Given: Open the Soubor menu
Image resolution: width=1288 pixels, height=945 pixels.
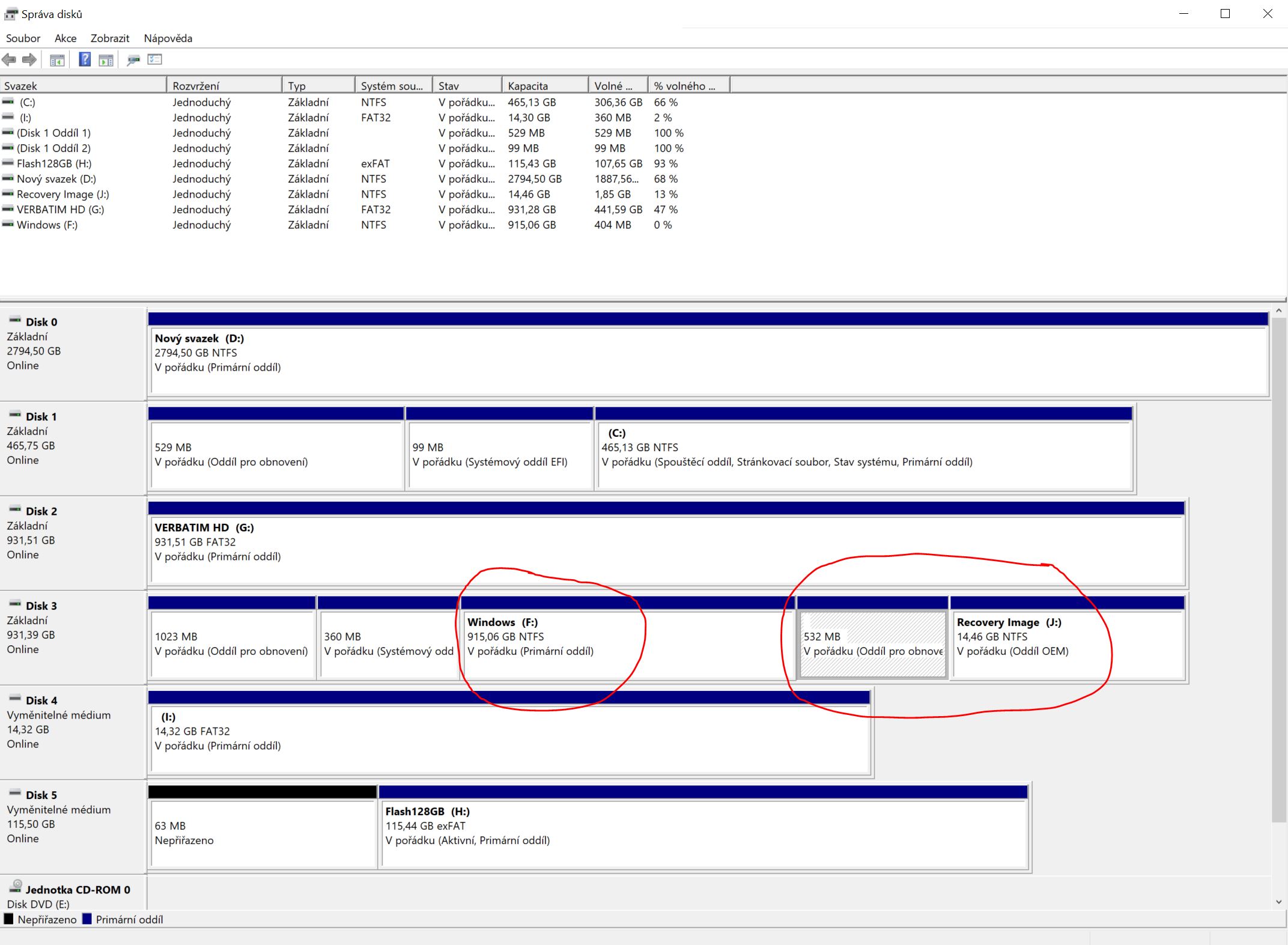Looking at the screenshot, I should 23,38.
